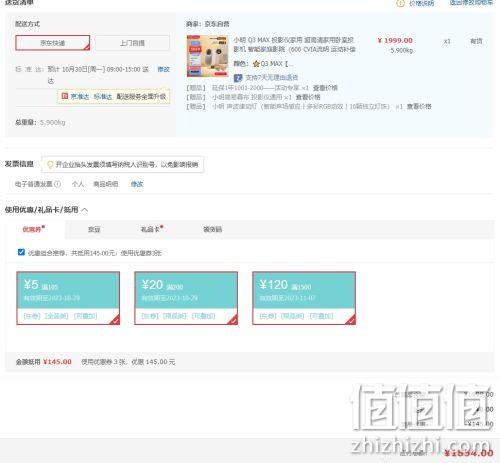Viewport: 500px width, 463px height.
Task: Click 修改 link in invoice info row
Action: pos(137,184)
